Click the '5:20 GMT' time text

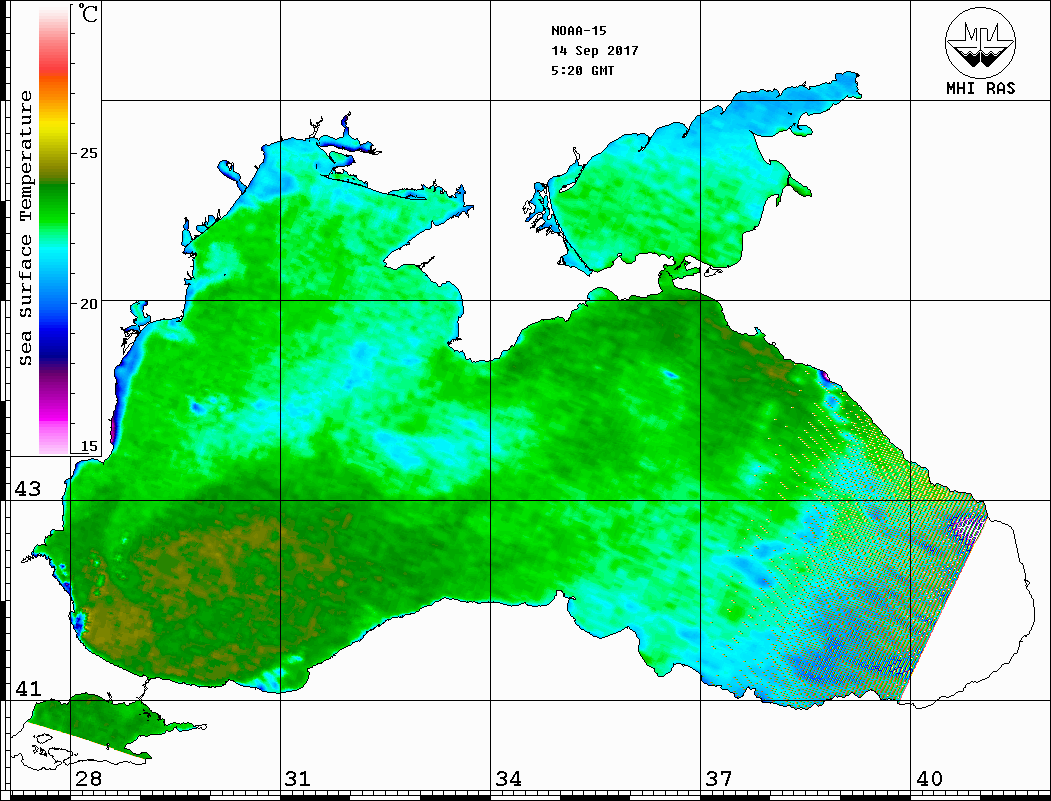tap(582, 70)
